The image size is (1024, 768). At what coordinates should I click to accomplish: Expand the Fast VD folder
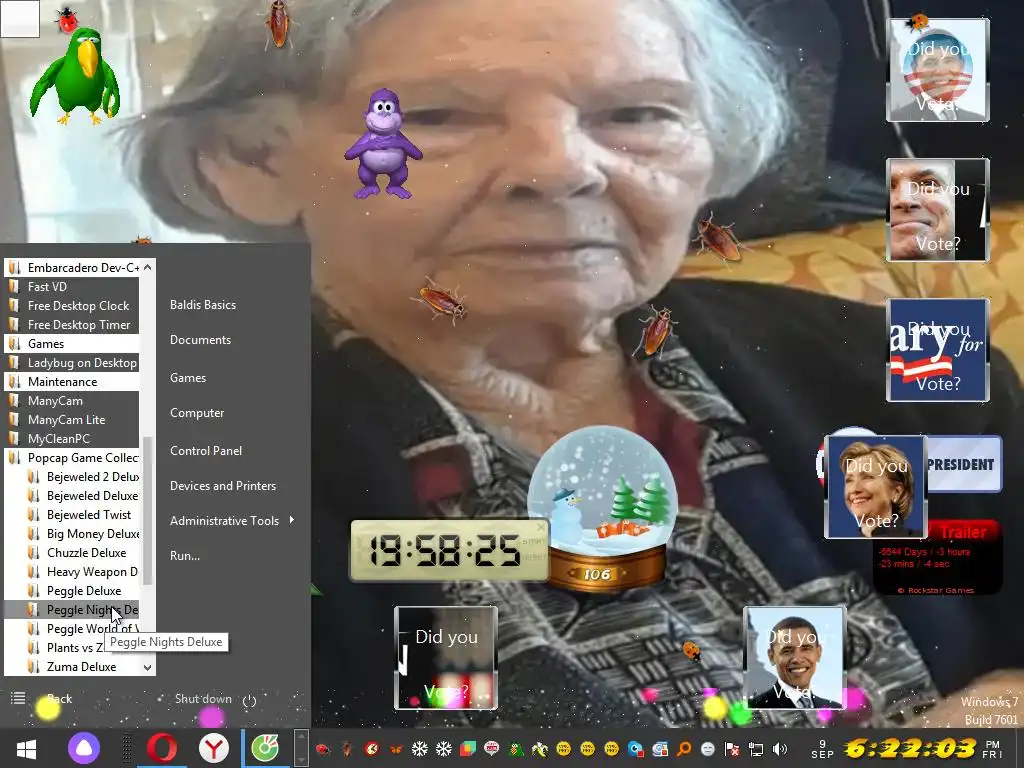72,287
